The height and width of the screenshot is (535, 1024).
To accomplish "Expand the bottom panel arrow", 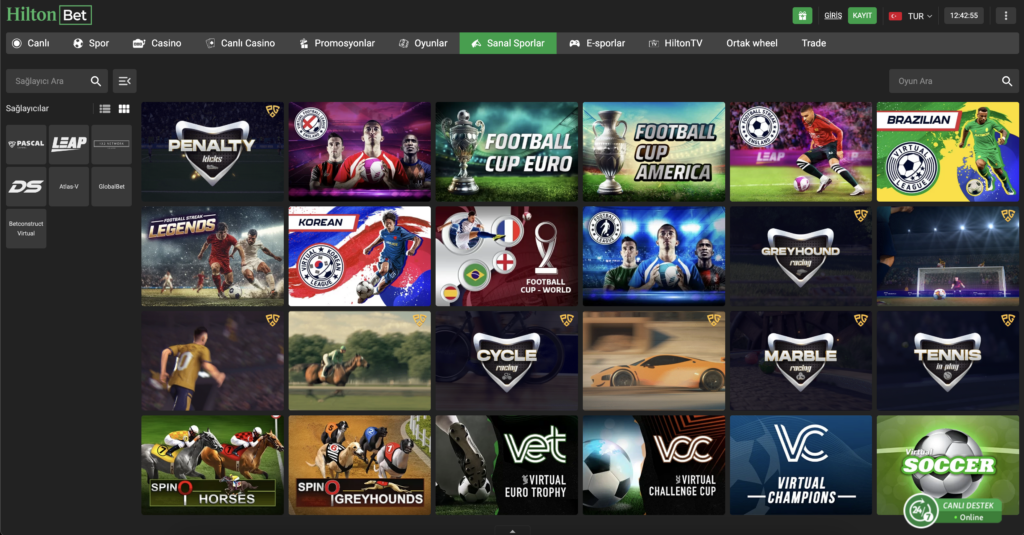I will (x=511, y=530).
